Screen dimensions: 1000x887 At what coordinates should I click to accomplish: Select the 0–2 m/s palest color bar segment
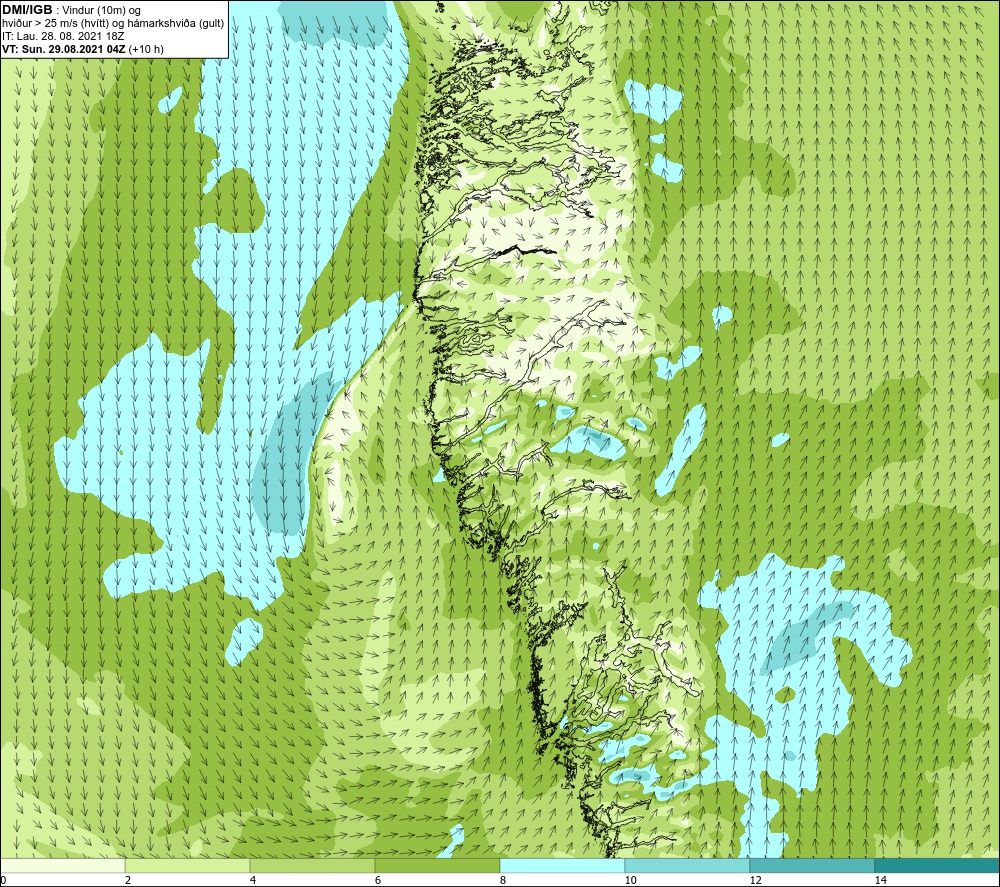click(x=62, y=866)
